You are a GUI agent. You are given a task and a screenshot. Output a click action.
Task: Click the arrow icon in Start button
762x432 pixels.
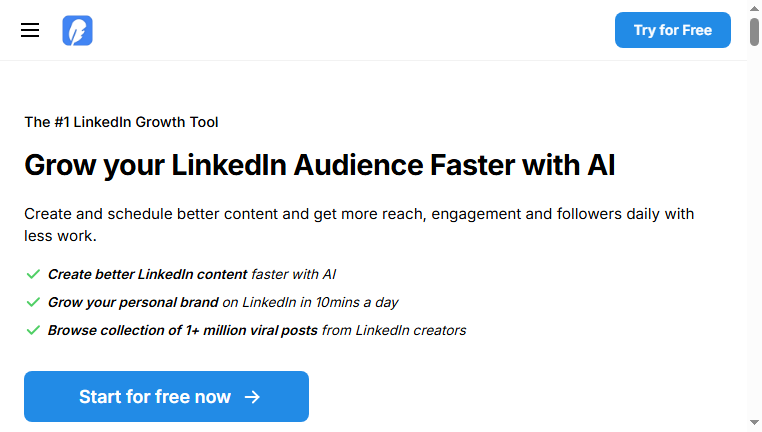pyautogui.click(x=252, y=397)
